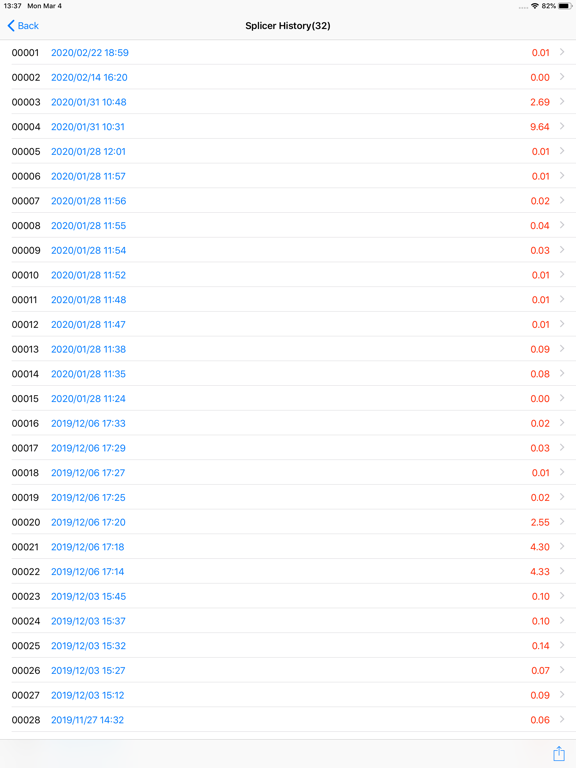Go back using the Back button

pos(23,26)
